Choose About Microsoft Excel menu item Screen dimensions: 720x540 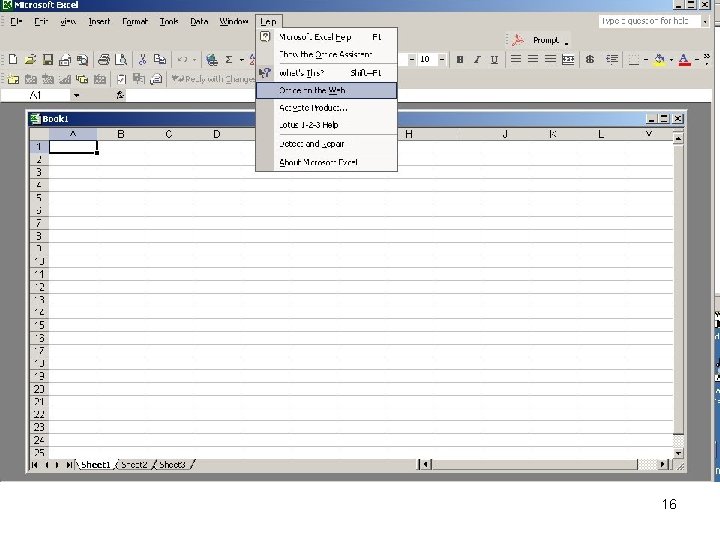326,162
